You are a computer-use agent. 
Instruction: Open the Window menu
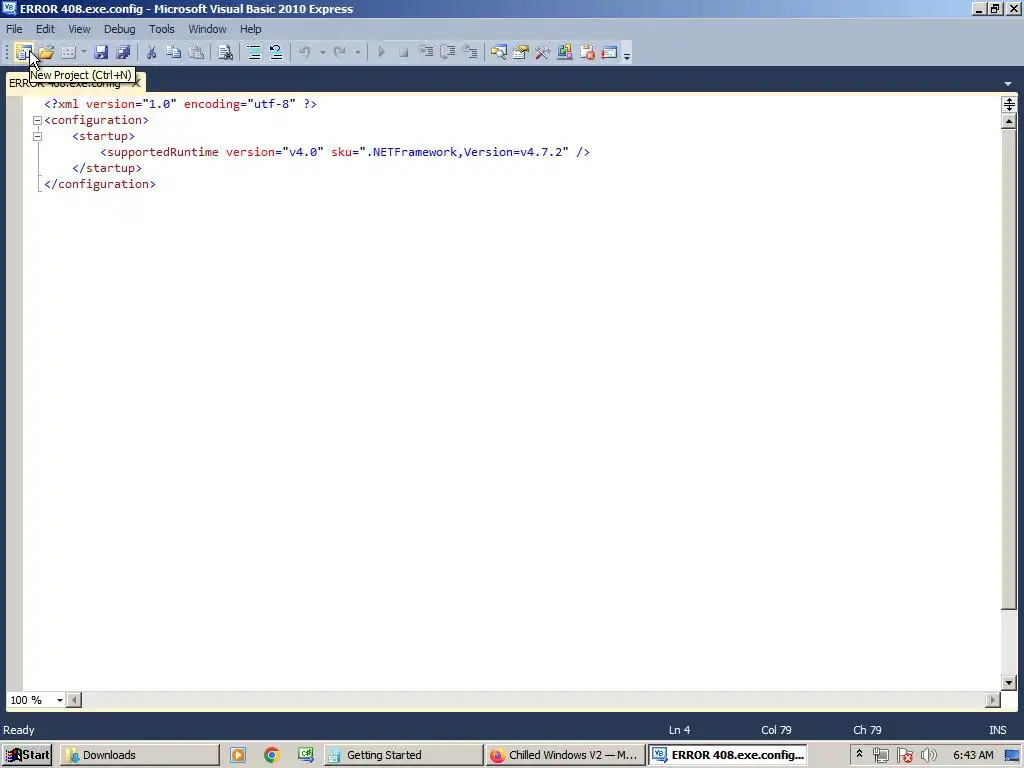pyautogui.click(x=208, y=29)
